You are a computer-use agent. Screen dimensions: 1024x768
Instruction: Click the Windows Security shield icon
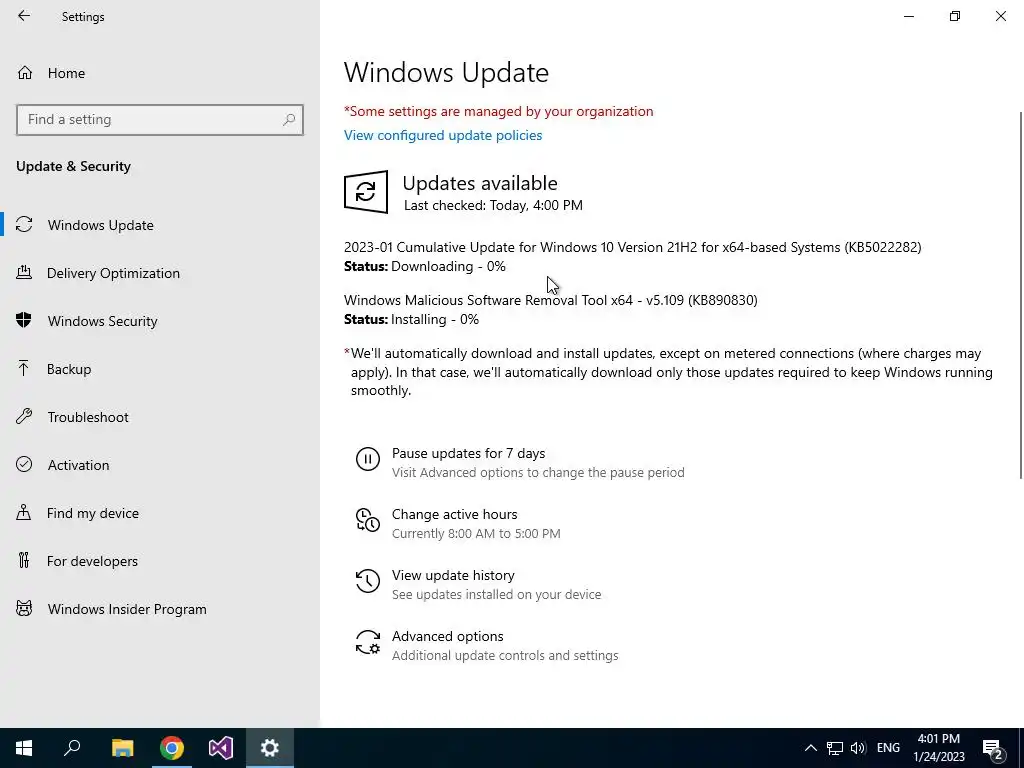click(x=24, y=320)
